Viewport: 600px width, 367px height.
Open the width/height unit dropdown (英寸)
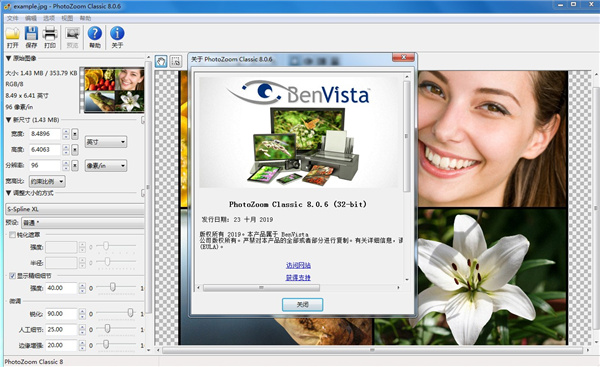point(106,142)
